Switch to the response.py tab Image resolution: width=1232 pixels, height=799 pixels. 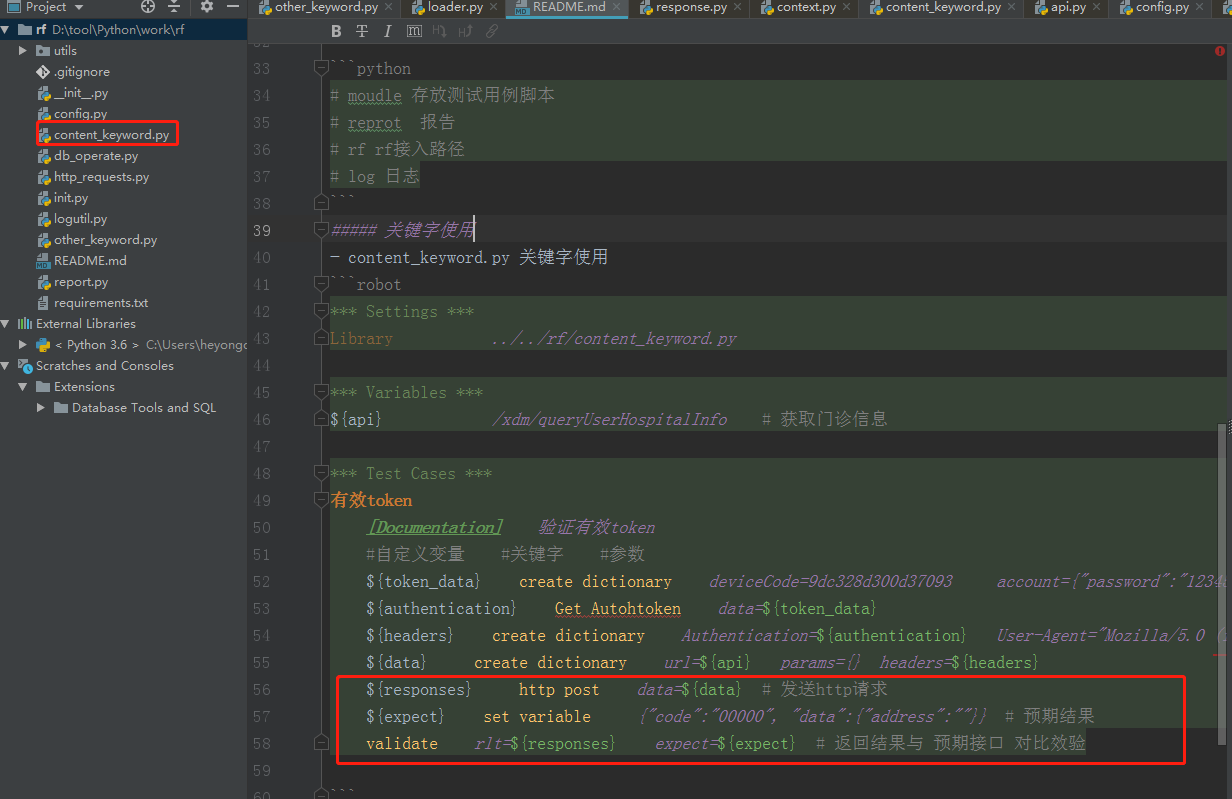click(x=690, y=7)
